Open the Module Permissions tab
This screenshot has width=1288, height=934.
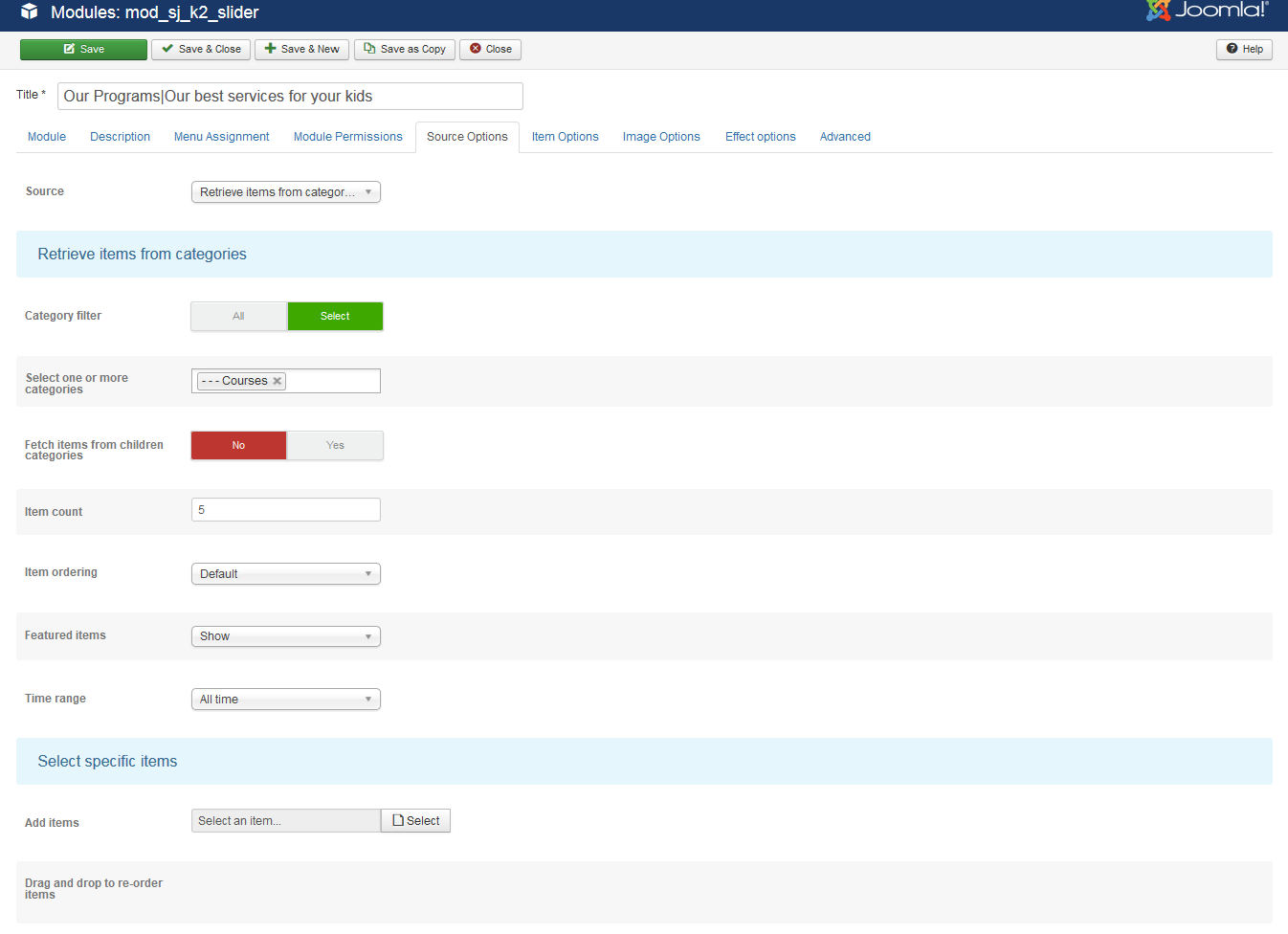coord(347,137)
